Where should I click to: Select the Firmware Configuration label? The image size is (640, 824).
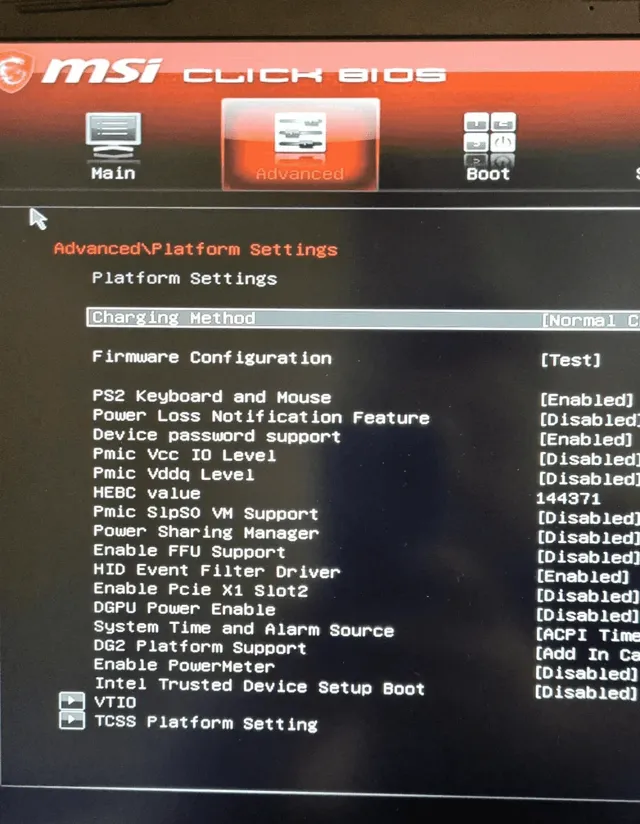[x=212, y=358]
